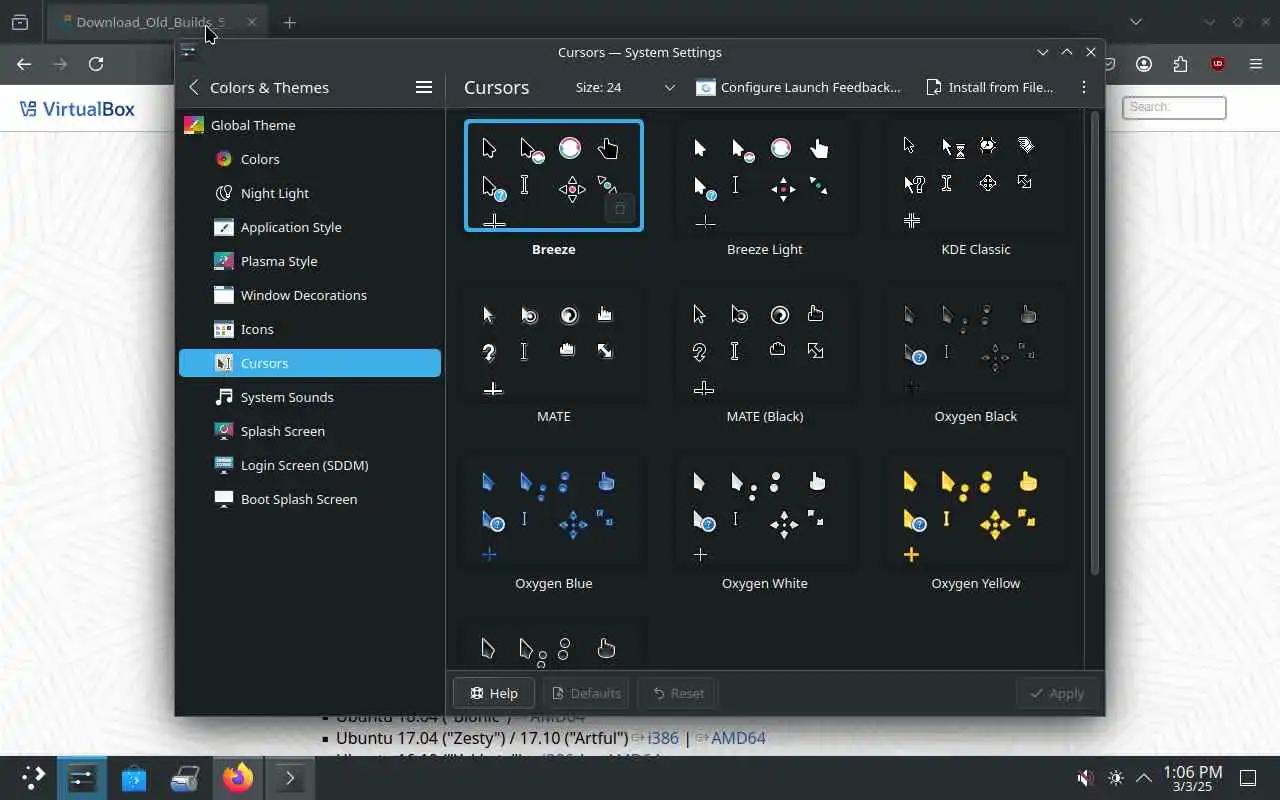Go back in Firefox browser

24,64
